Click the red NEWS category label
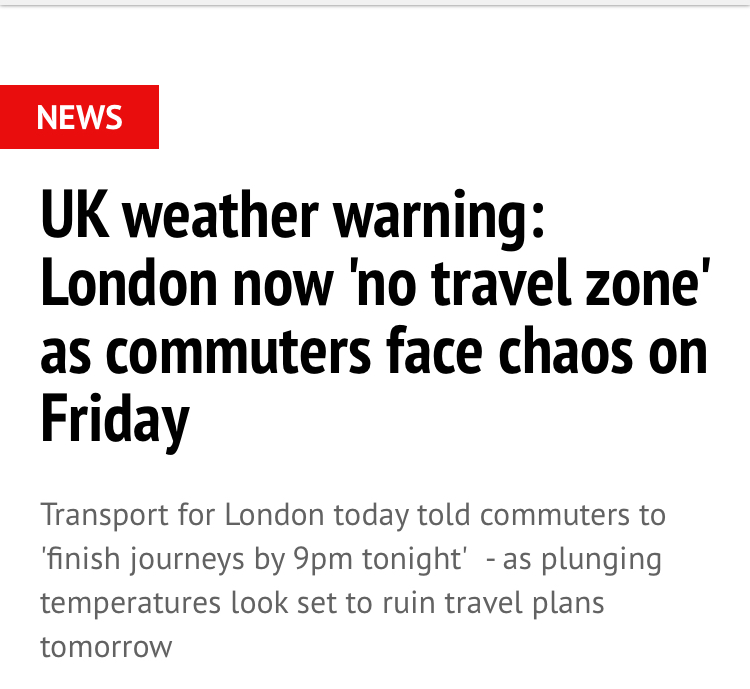This screenshot has height=689, width=750. coord(79,118)
